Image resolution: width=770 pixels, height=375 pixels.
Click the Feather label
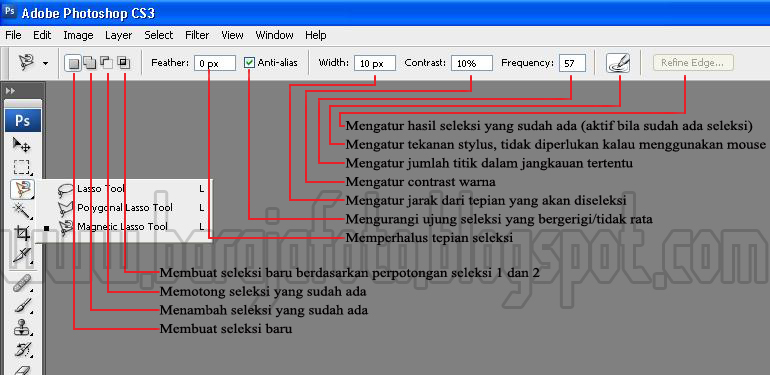tap(170, 63)
